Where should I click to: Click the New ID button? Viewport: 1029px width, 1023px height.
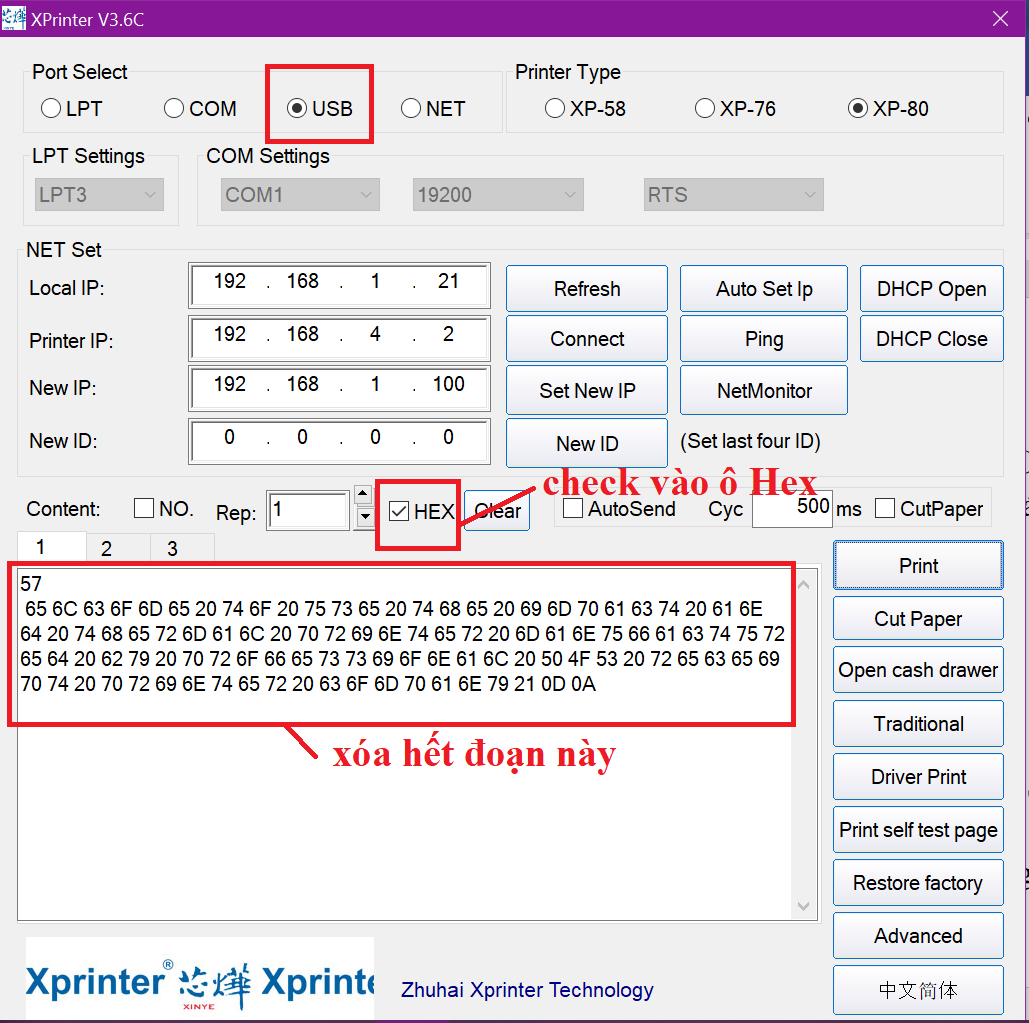click(587, 444)
